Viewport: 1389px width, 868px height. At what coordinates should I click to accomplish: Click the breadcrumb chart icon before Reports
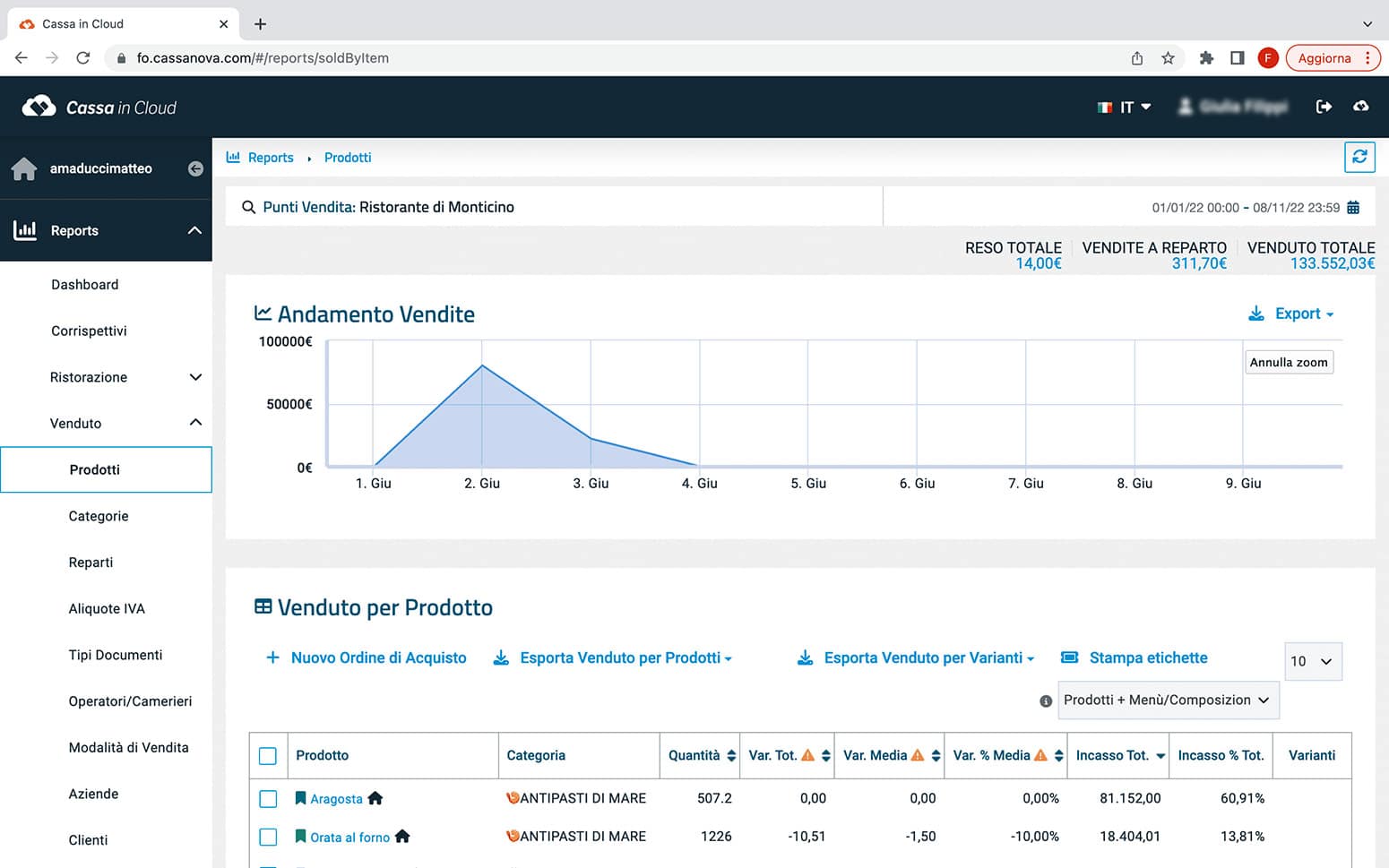tap(233, 157)
